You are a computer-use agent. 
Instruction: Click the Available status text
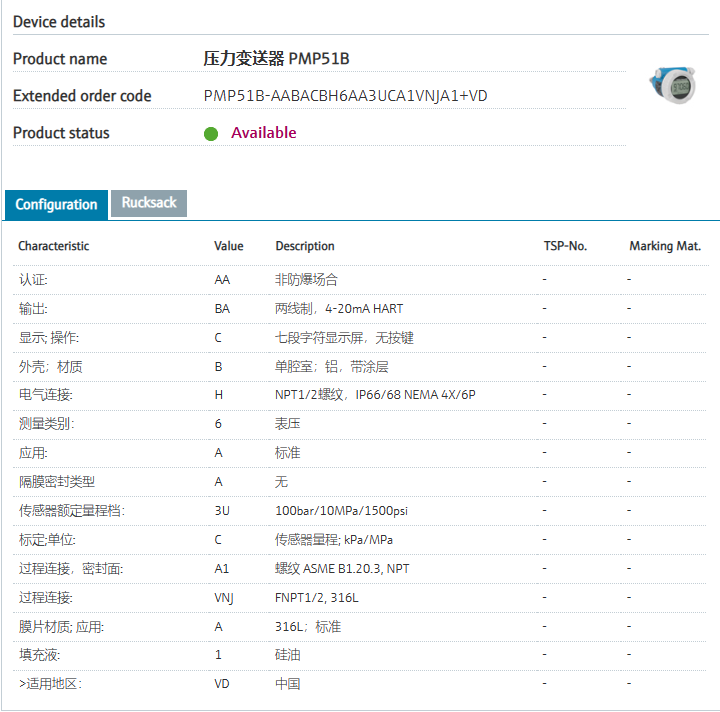pyautogui.click(x=264, y=133)
